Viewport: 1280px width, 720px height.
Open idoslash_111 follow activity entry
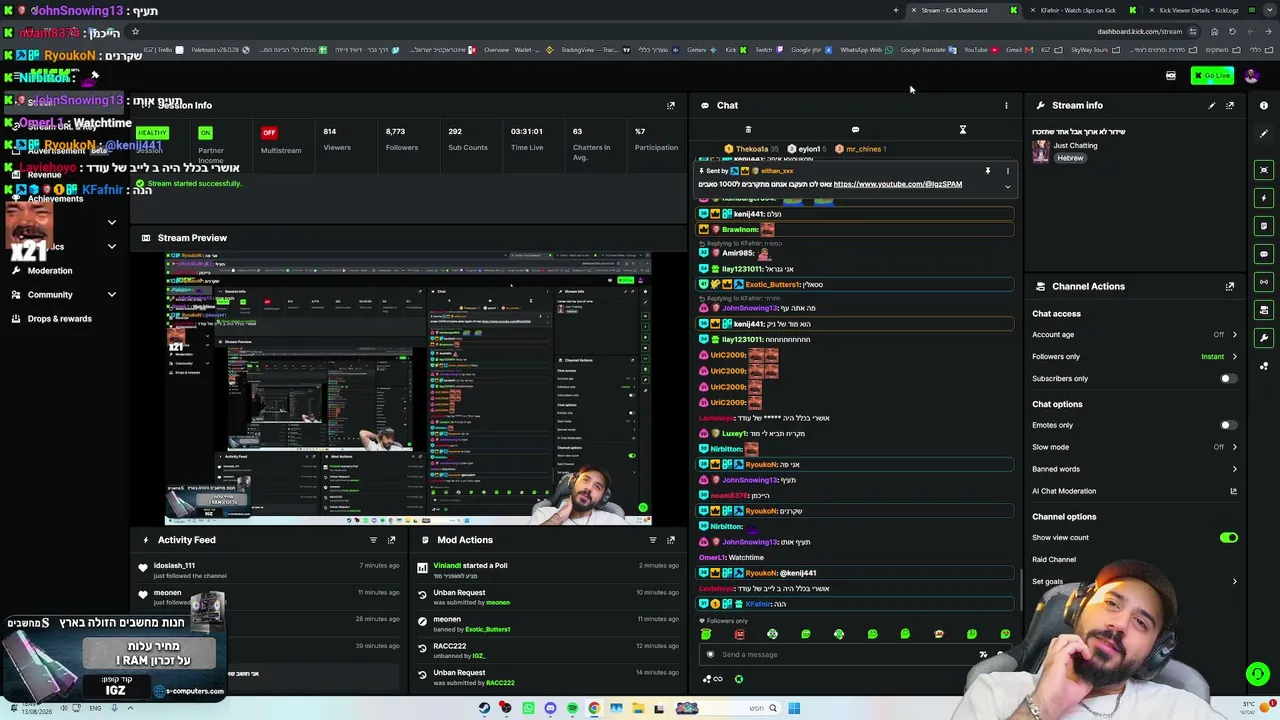(x=270, y=570)
